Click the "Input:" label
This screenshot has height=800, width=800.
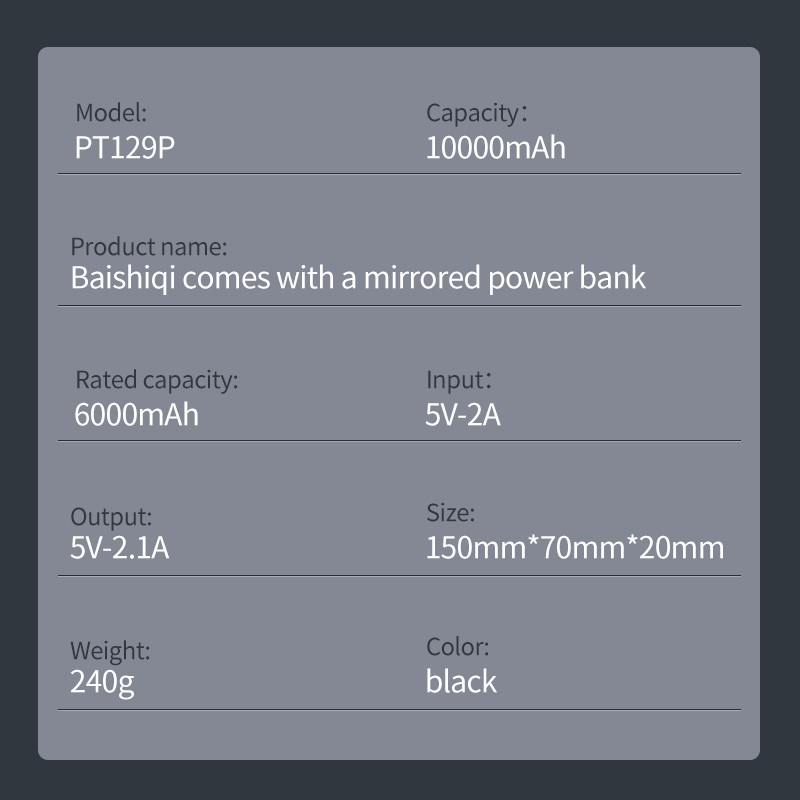459,380
